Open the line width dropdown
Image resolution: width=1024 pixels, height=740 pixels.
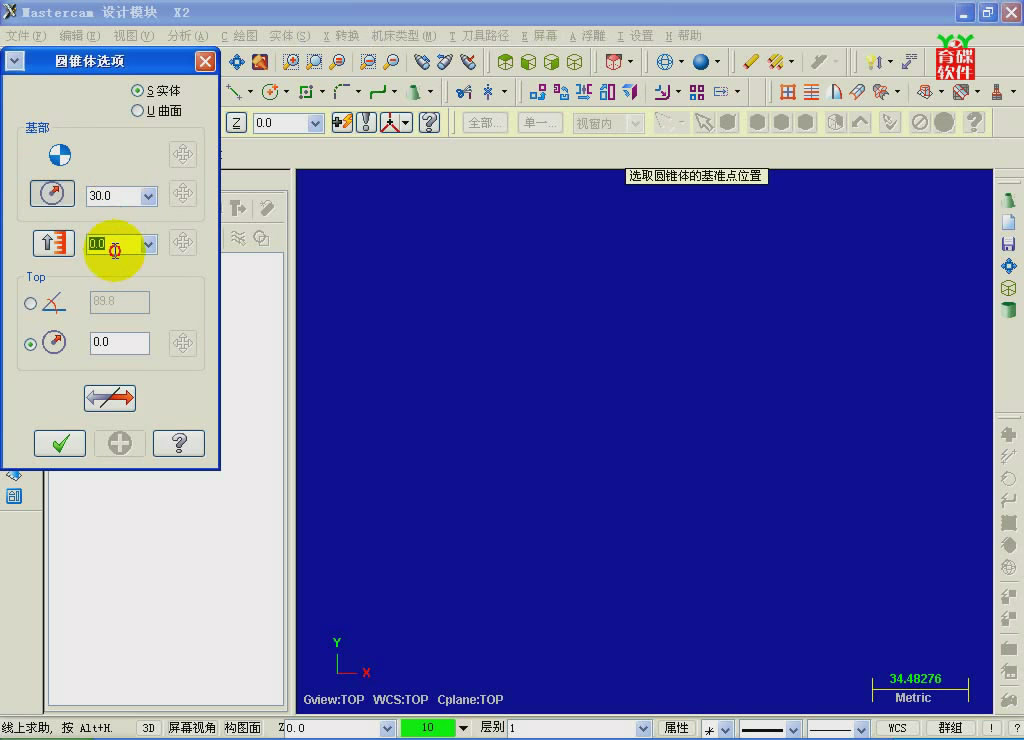pyautogui.click(x=861, y=729)
